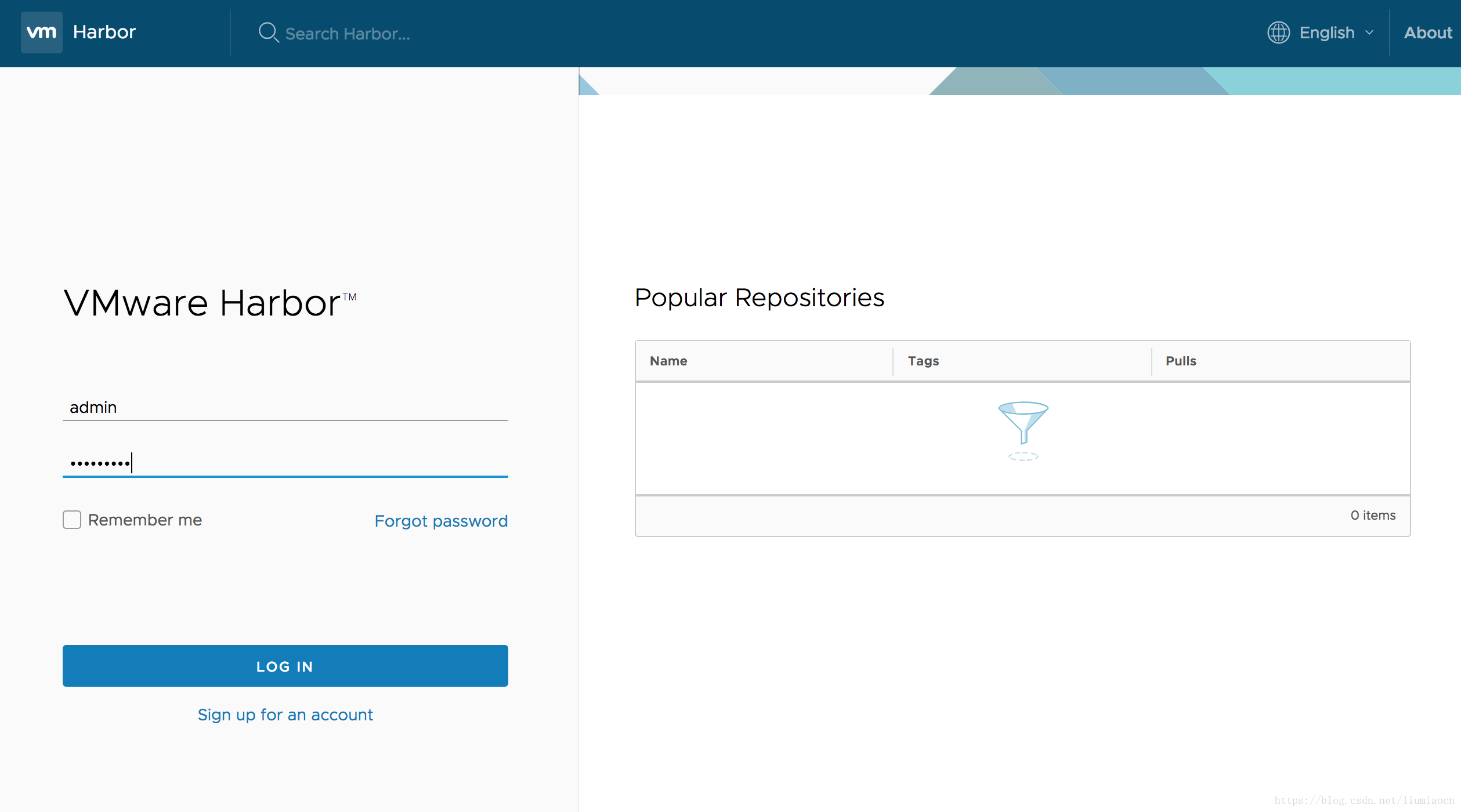
Task: Click the globe language icon
Action: click(1278, 32)
